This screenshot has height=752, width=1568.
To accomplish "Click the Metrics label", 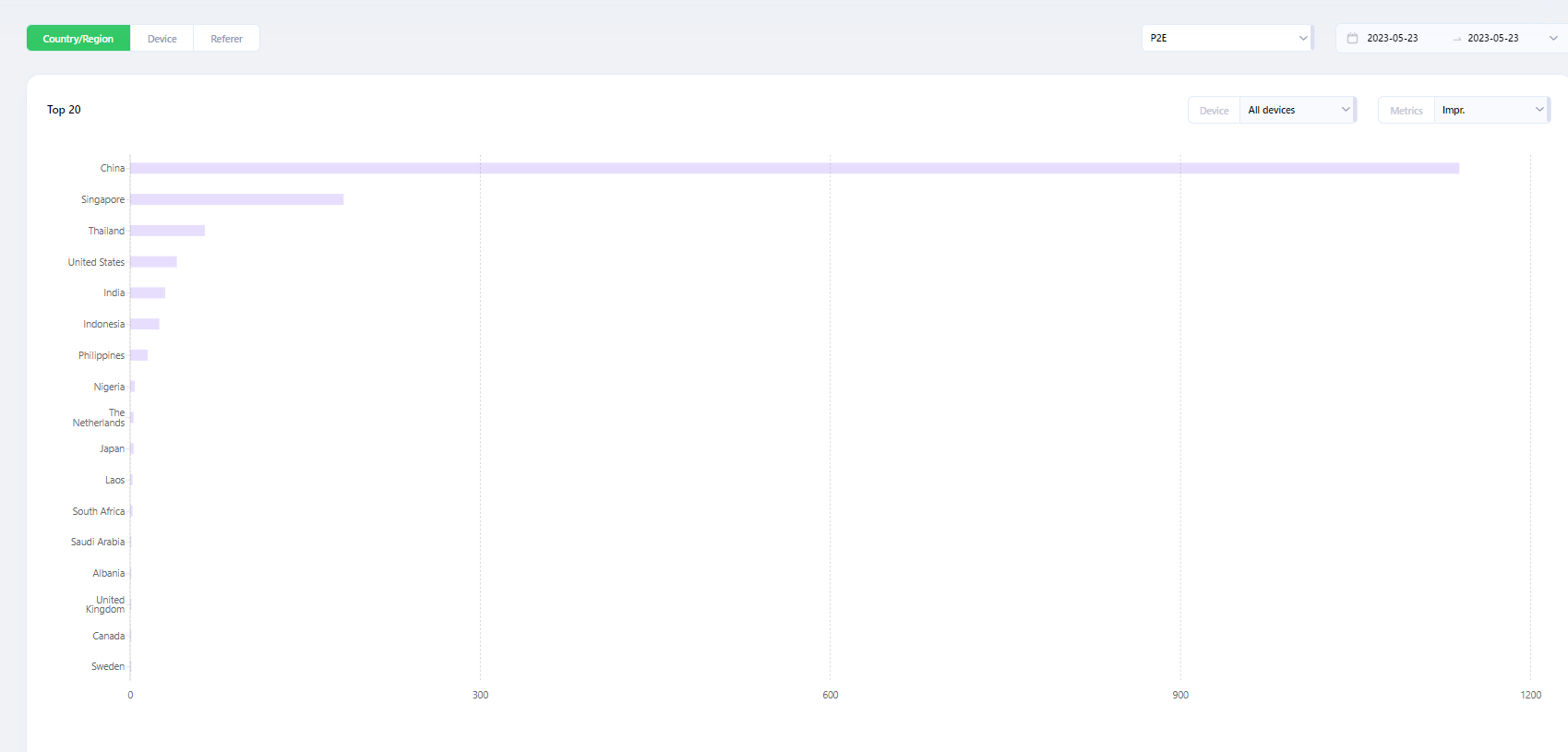I will tap(1406, 111).
